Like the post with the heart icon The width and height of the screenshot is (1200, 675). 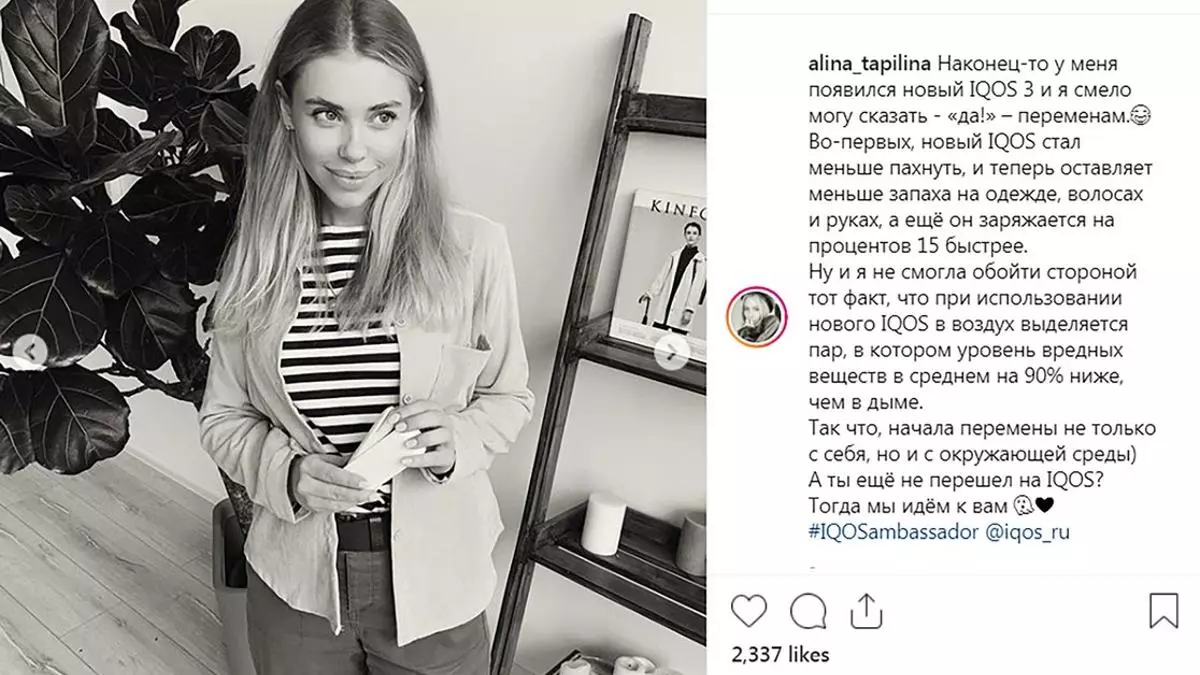(x=749, y=610)
